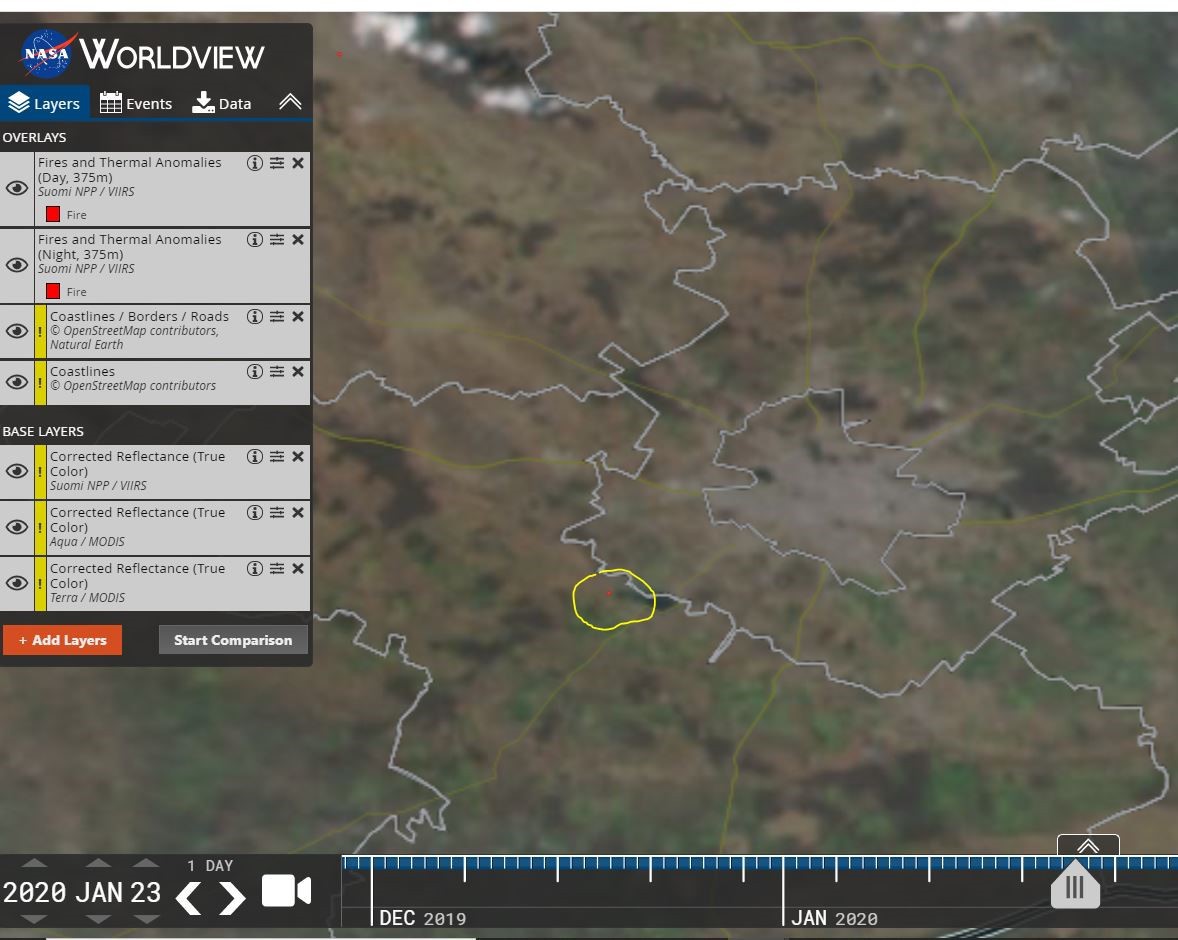Click the JAN month field
This screenshot has width=1178, height=940.
click(99, 892)
